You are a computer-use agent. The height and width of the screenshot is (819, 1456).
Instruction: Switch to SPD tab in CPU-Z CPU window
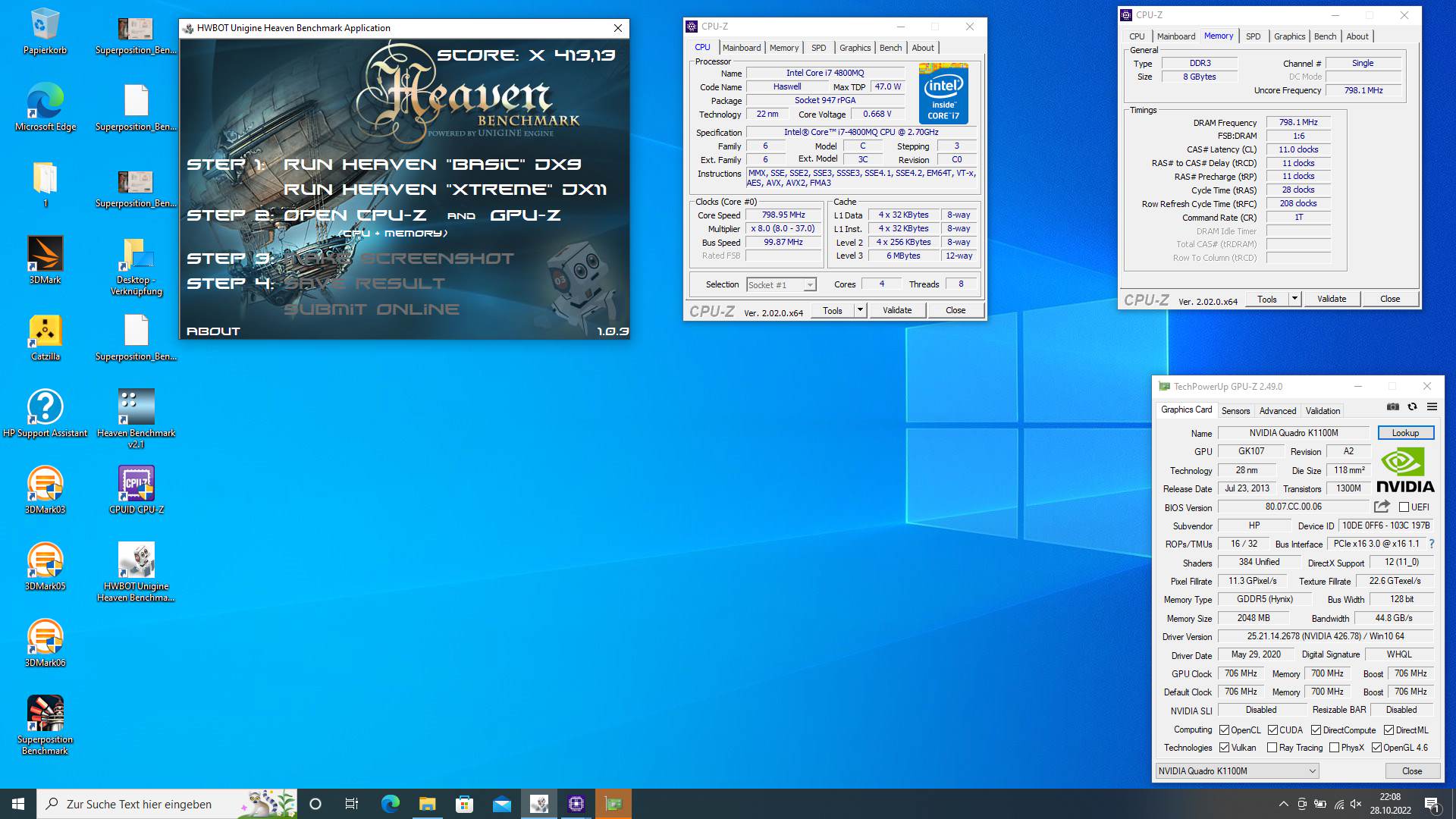click(818, 48)
